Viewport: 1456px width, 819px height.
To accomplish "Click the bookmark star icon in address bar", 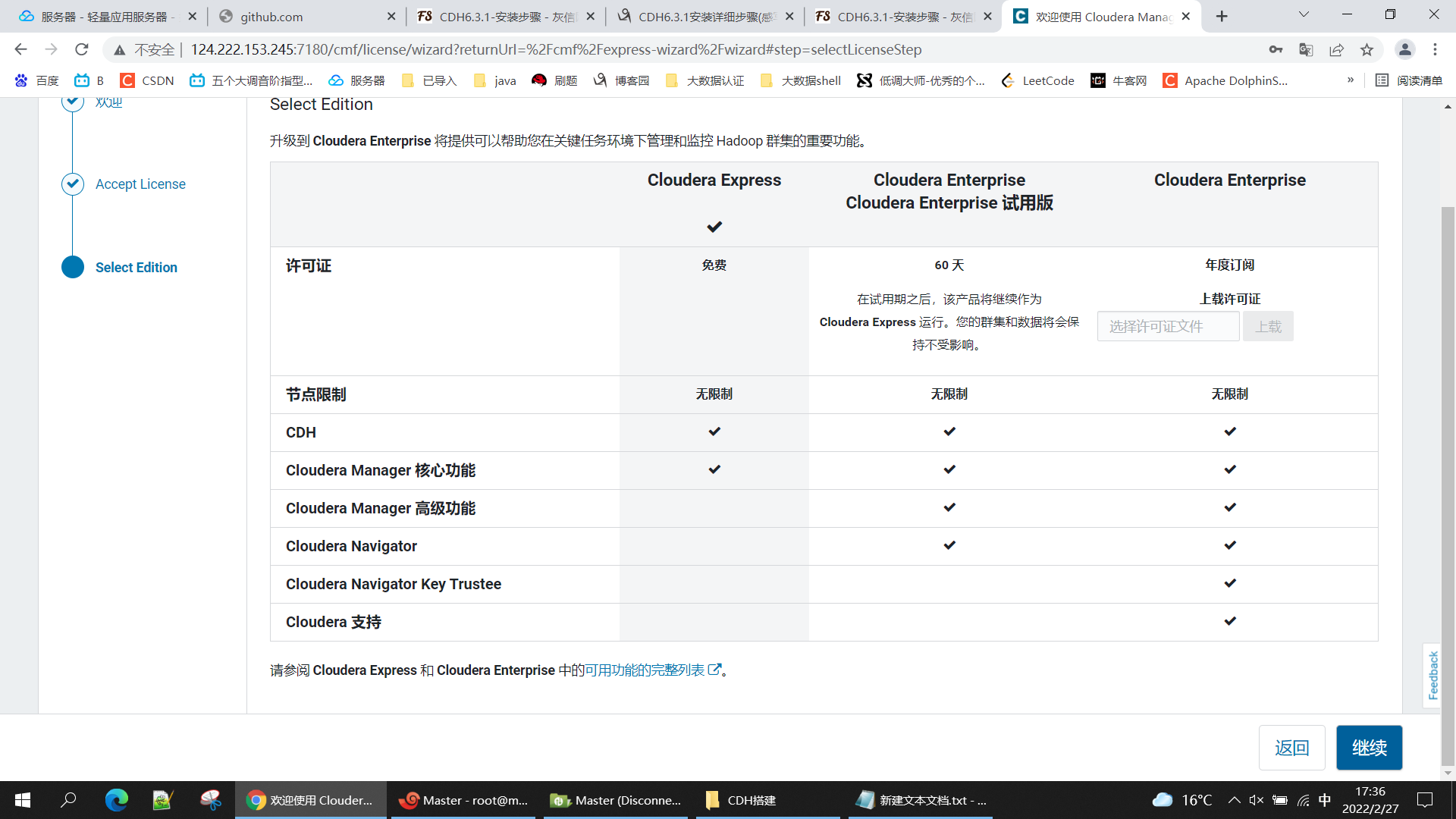I will pyautogui.click(x=1367, y=49).
